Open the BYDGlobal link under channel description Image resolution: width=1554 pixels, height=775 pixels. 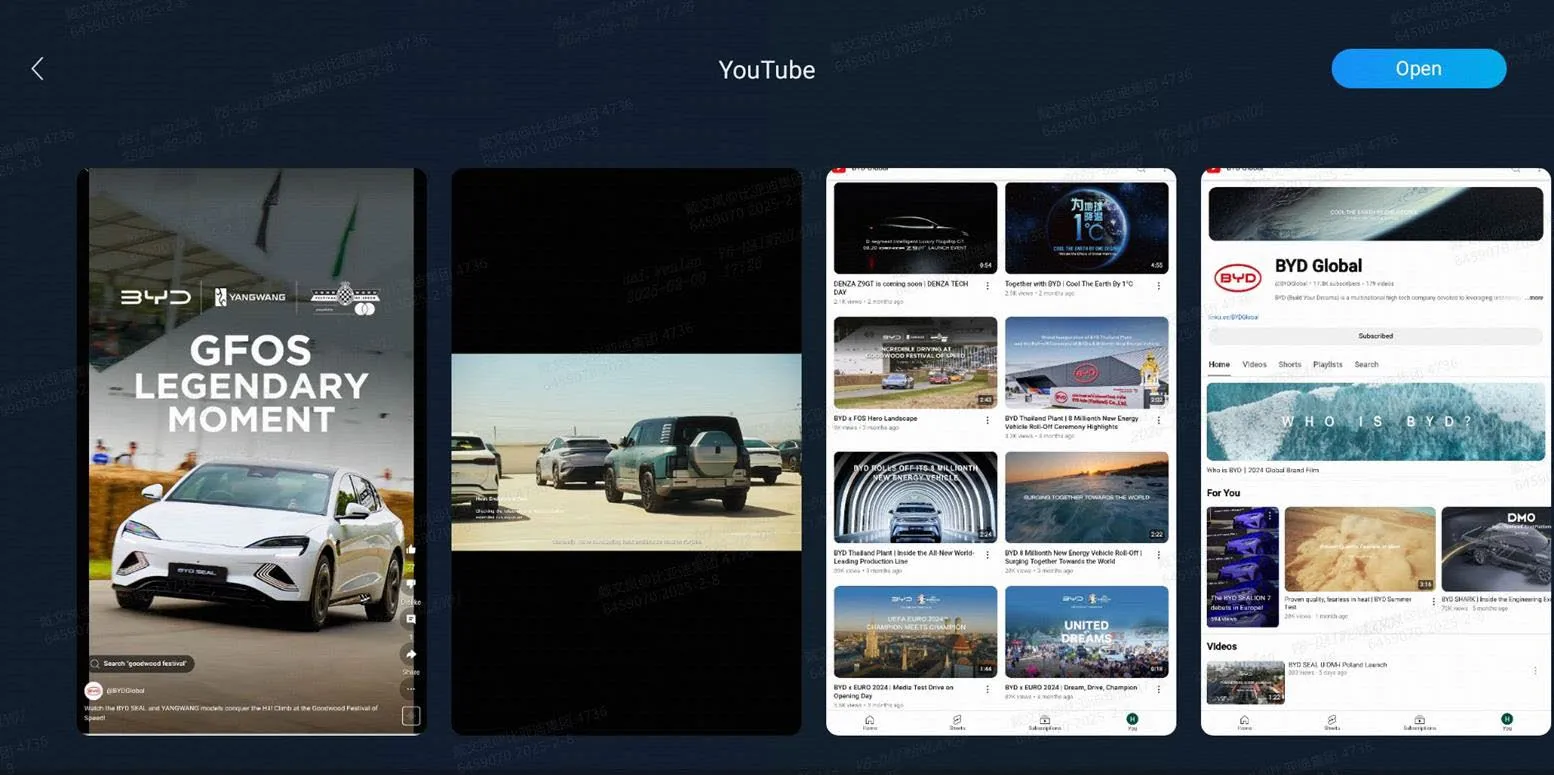point(1233,317)
